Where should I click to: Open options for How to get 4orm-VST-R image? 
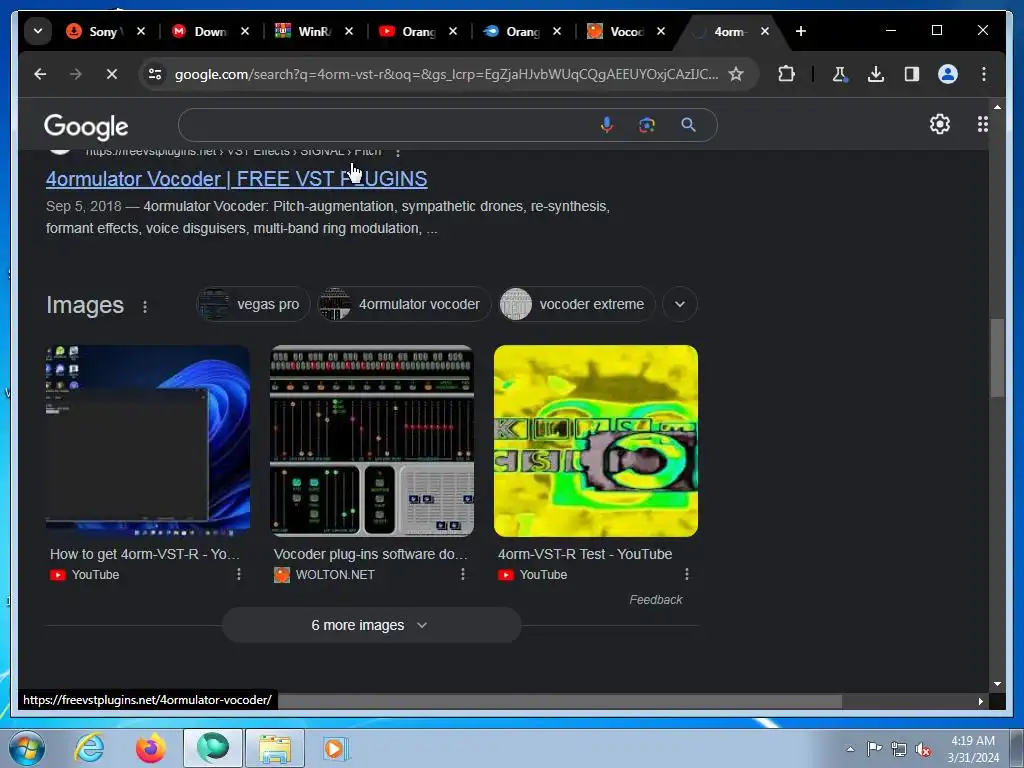pyautogui.click(x=239, y=574)
